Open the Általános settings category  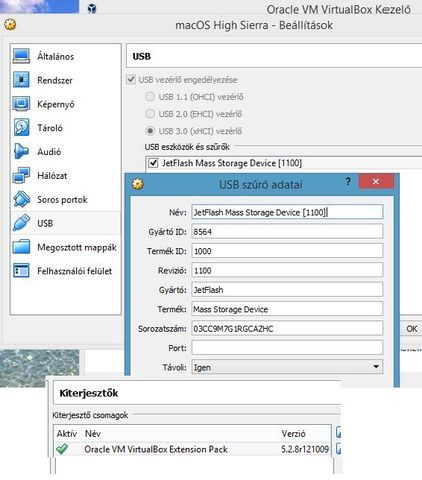pos(66,56)
